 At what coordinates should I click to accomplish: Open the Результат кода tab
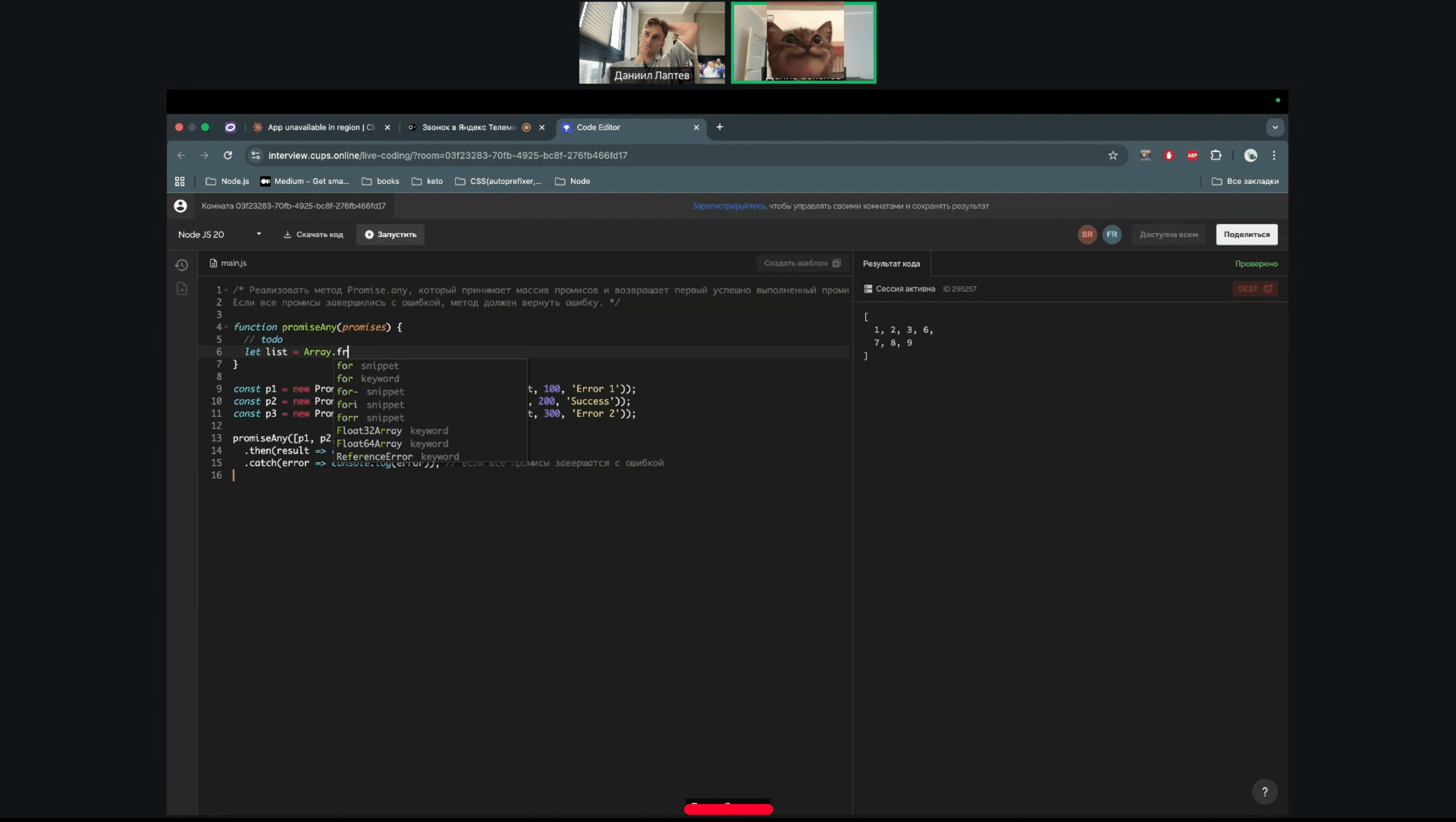click(891, 264)
